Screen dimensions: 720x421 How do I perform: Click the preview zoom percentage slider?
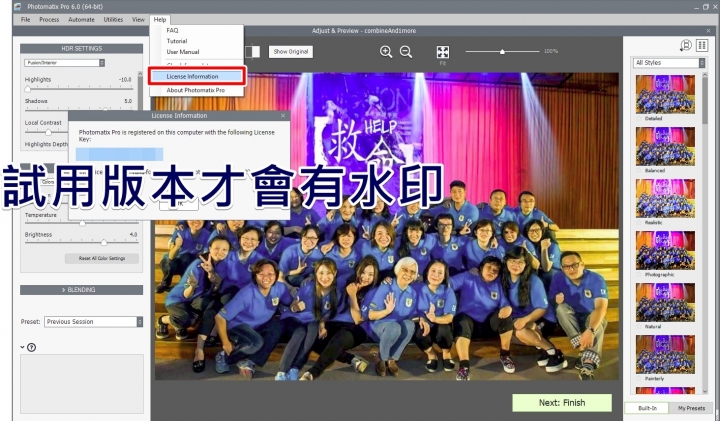(502, 51)
